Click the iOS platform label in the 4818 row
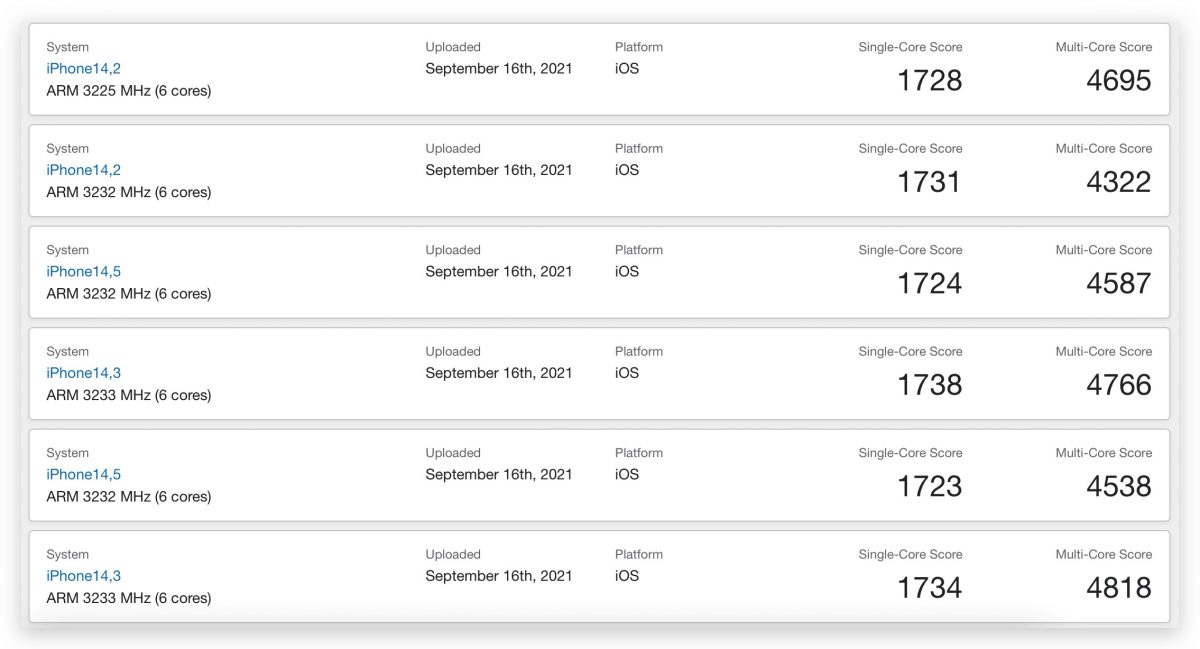This screenshot has width=1200, height=649. (627, 576)
